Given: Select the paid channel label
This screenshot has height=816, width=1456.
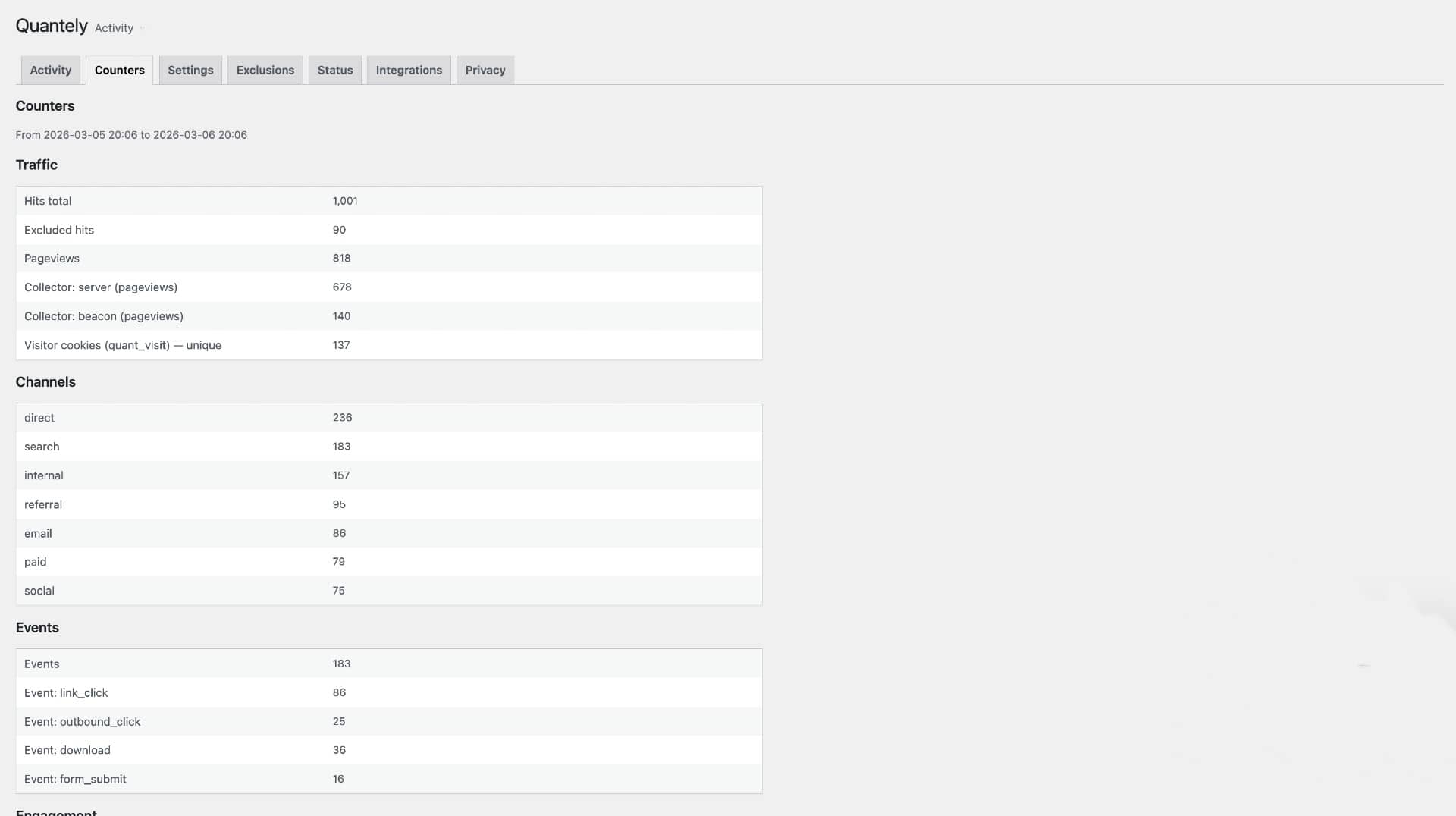Looking at the screenshot, I should tap(36, 562).
